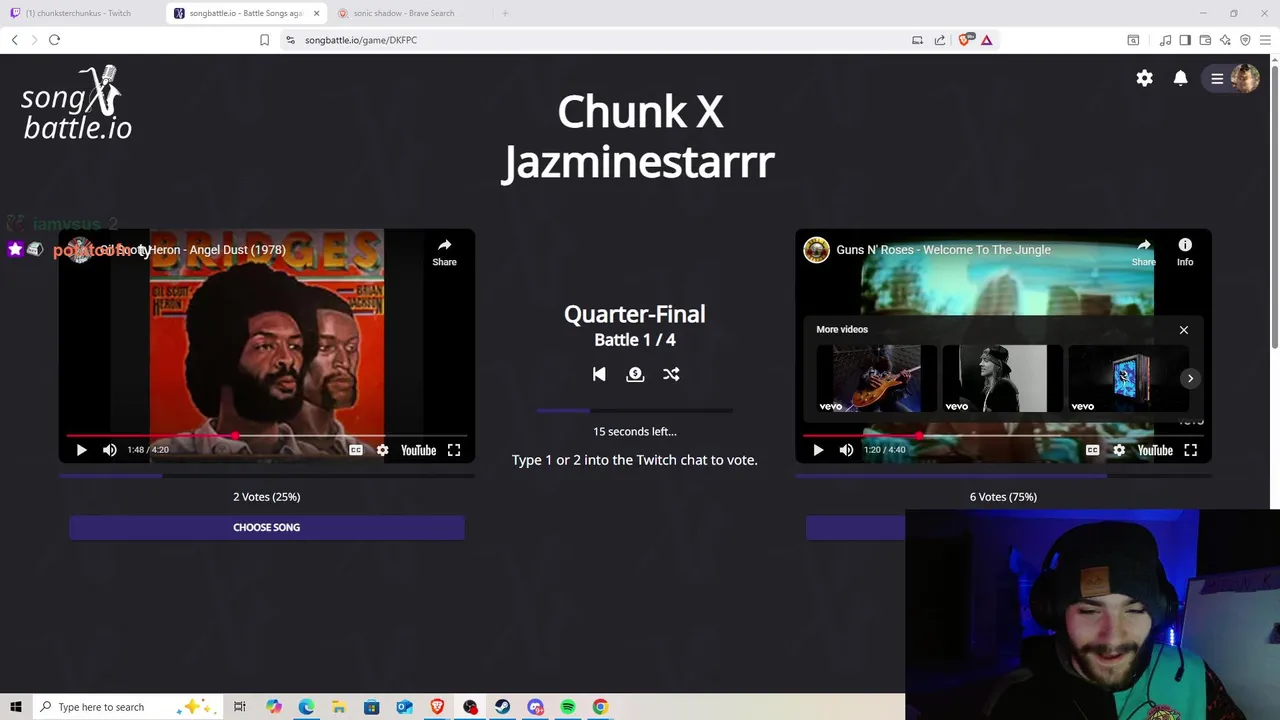
Task: Open the guitar thumbnail in More videos
Action: click(877, 379)
